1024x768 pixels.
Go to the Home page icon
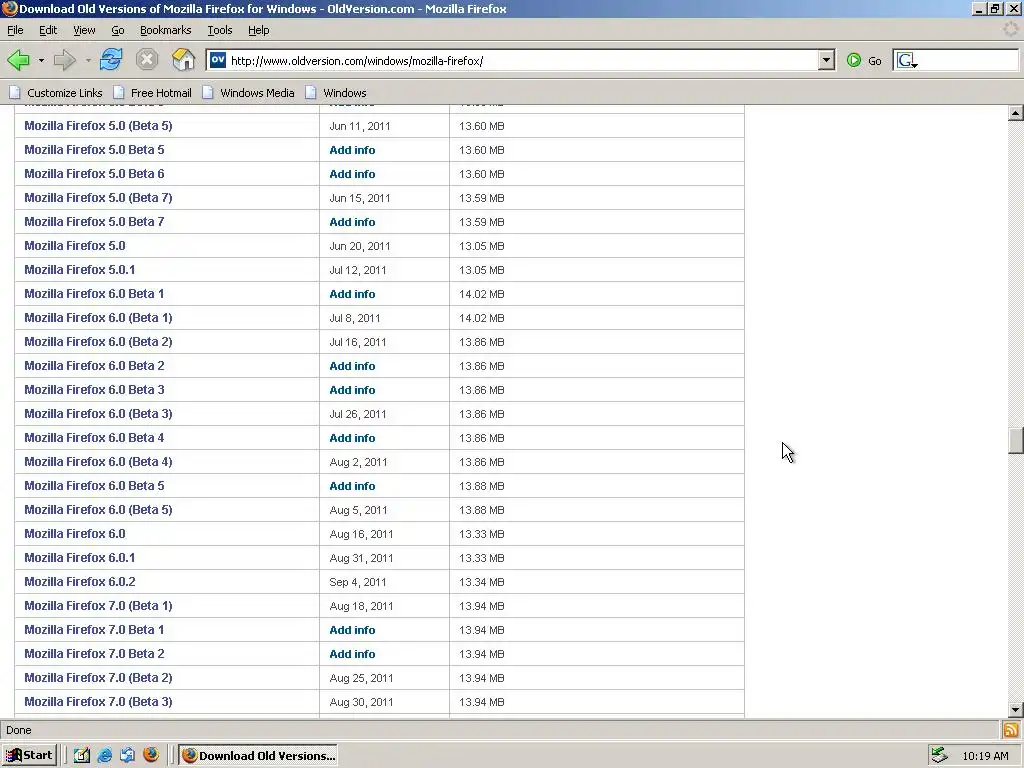click(x=184, y=60)
